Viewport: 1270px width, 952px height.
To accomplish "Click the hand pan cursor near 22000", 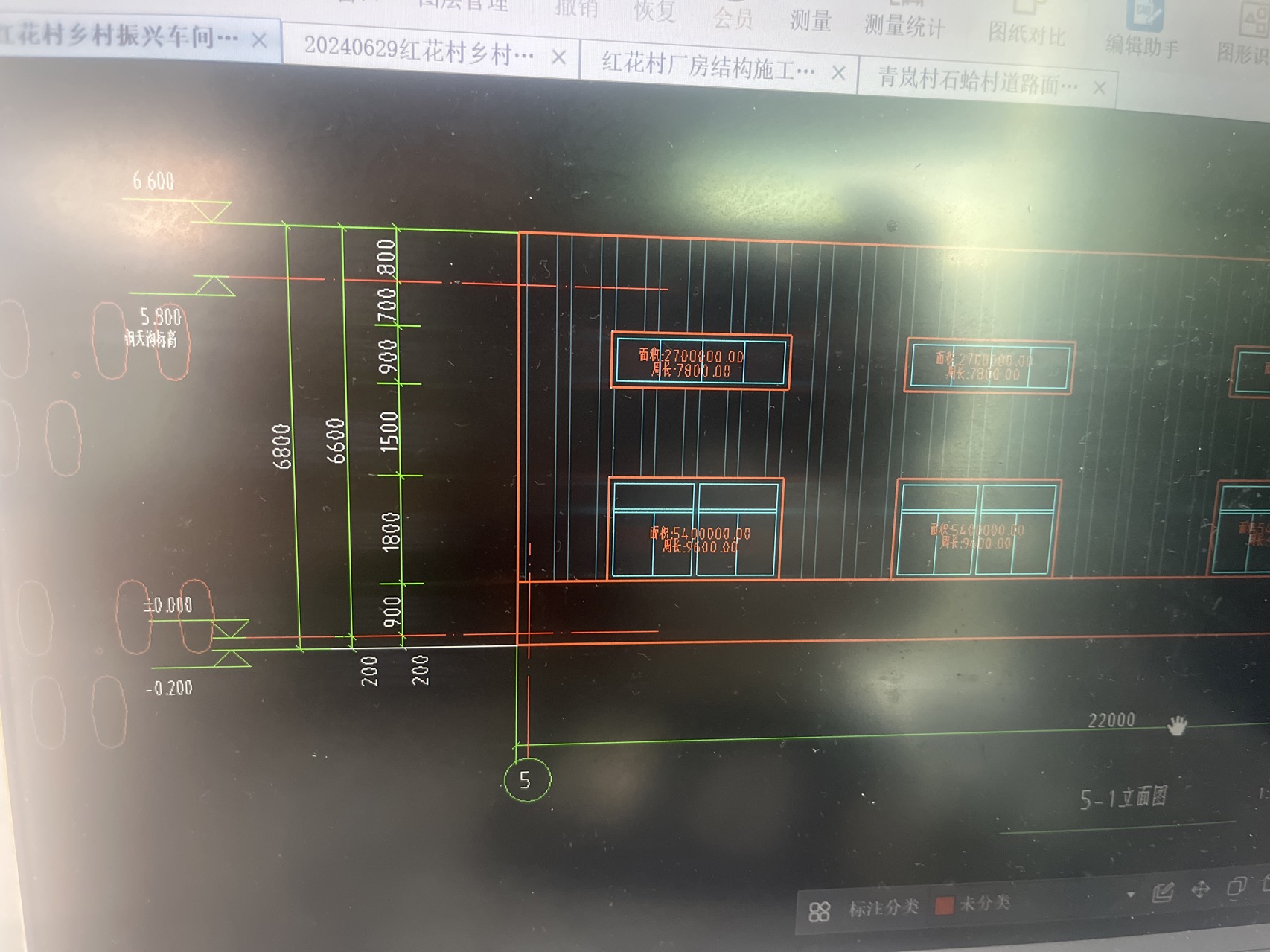I will (x=1178, y=725).
